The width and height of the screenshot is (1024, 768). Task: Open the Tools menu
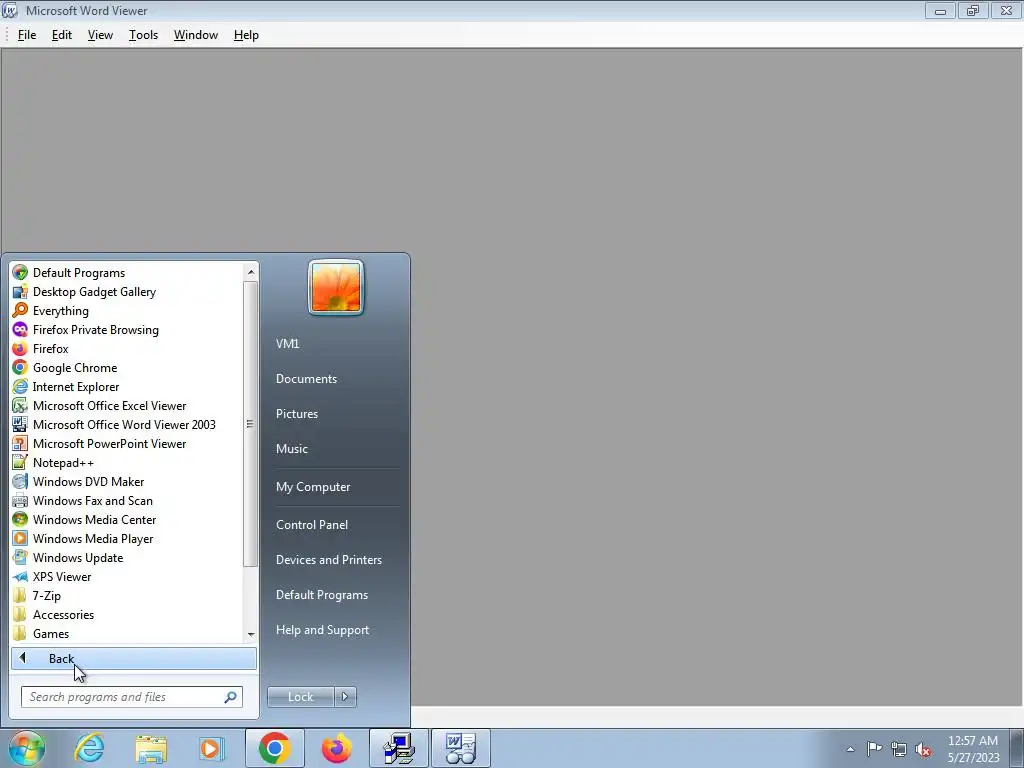tap(143, 35)
